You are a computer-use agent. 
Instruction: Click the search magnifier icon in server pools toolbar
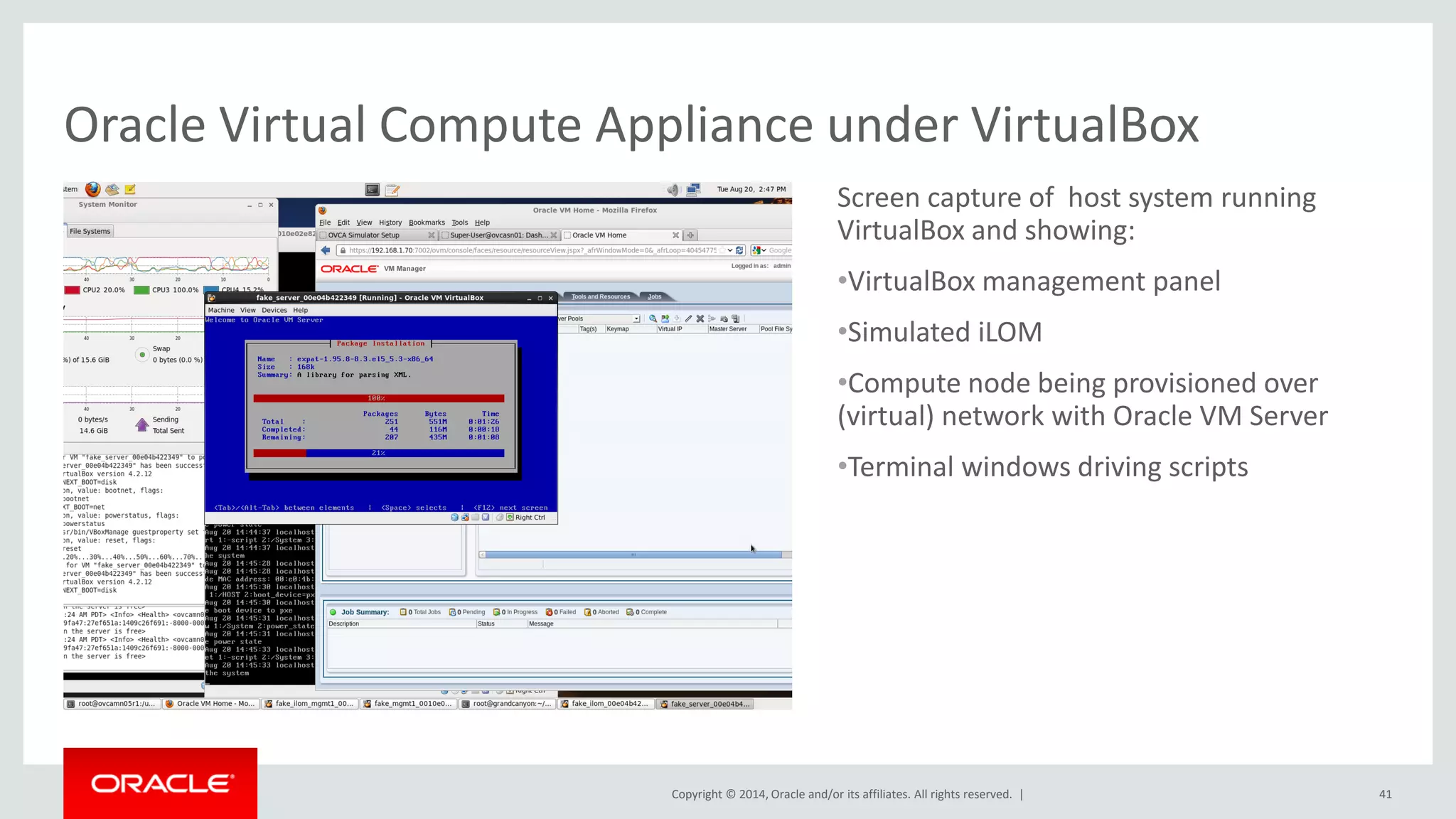(x=653, y=318)
